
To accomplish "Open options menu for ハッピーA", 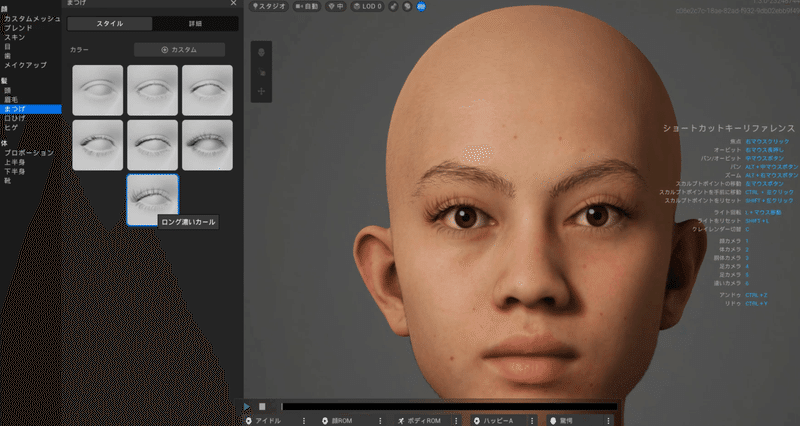I will 532,421.
